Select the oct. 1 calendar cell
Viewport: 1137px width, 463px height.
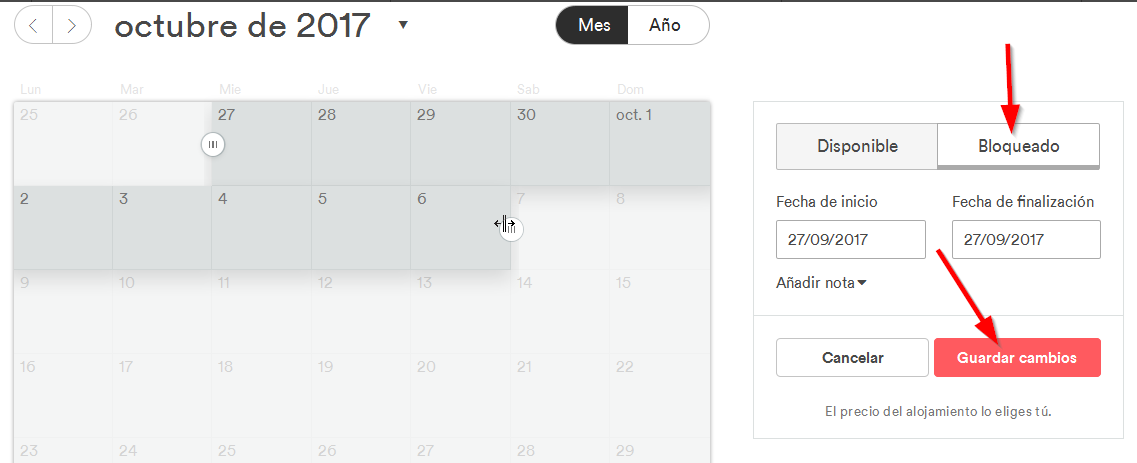pos(659,143)
